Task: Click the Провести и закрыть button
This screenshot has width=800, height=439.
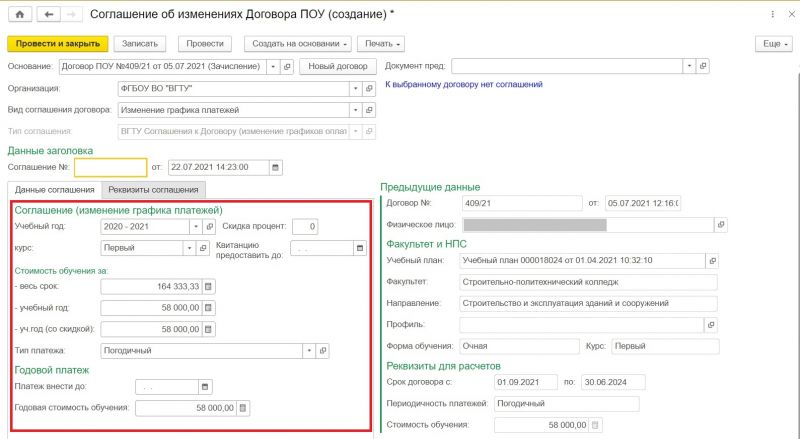Action: (58, 44)
